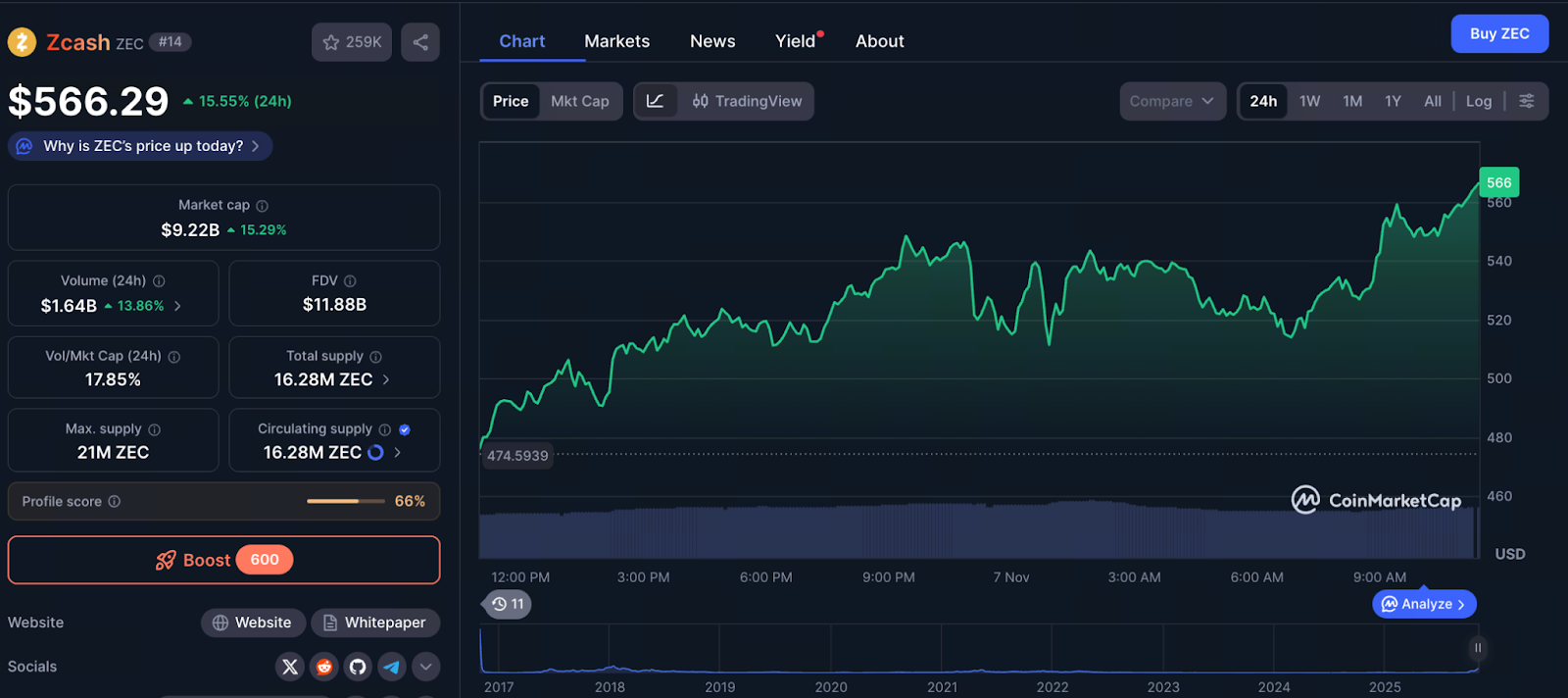Expand more socials chevron
This screenshot has height=698, width=1568.
[x=425, y=667]
